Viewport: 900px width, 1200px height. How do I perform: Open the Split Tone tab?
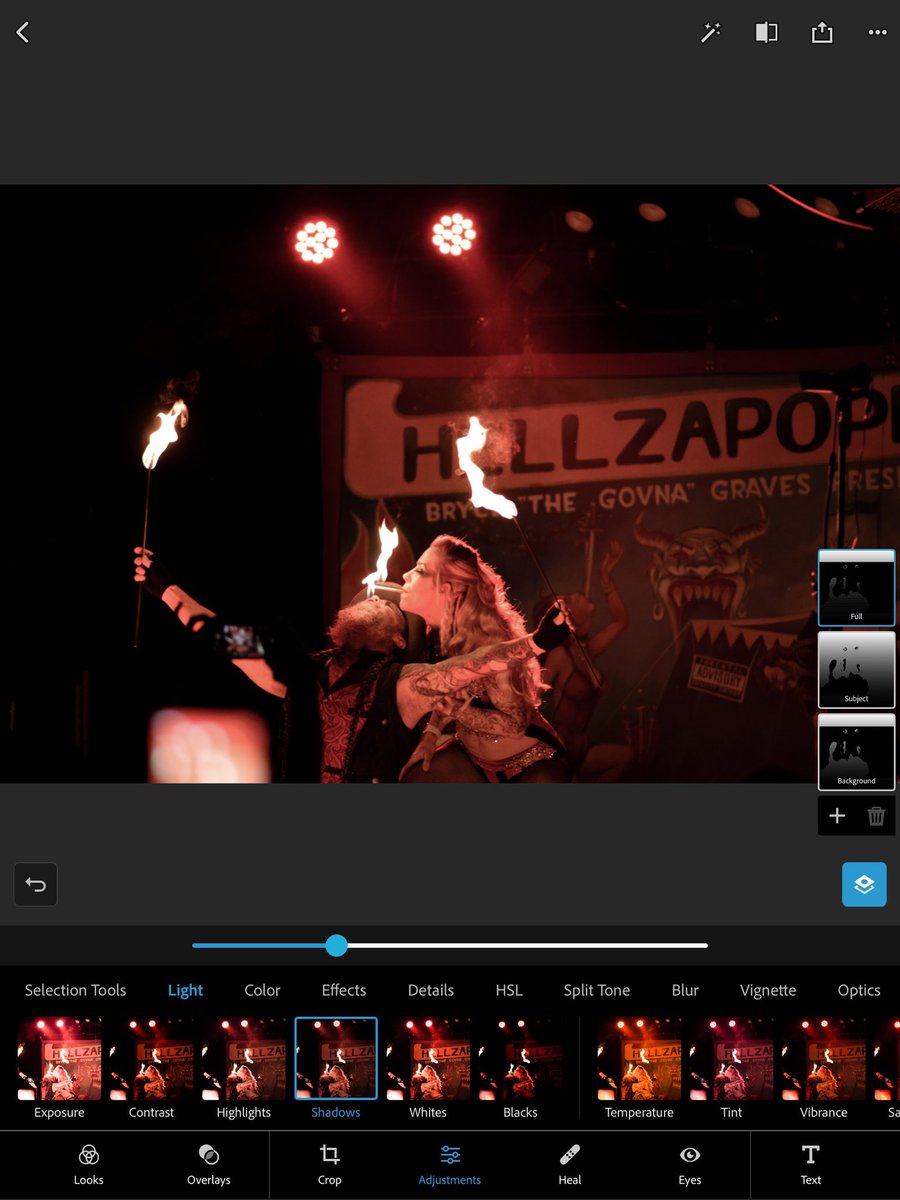point(597,990)
